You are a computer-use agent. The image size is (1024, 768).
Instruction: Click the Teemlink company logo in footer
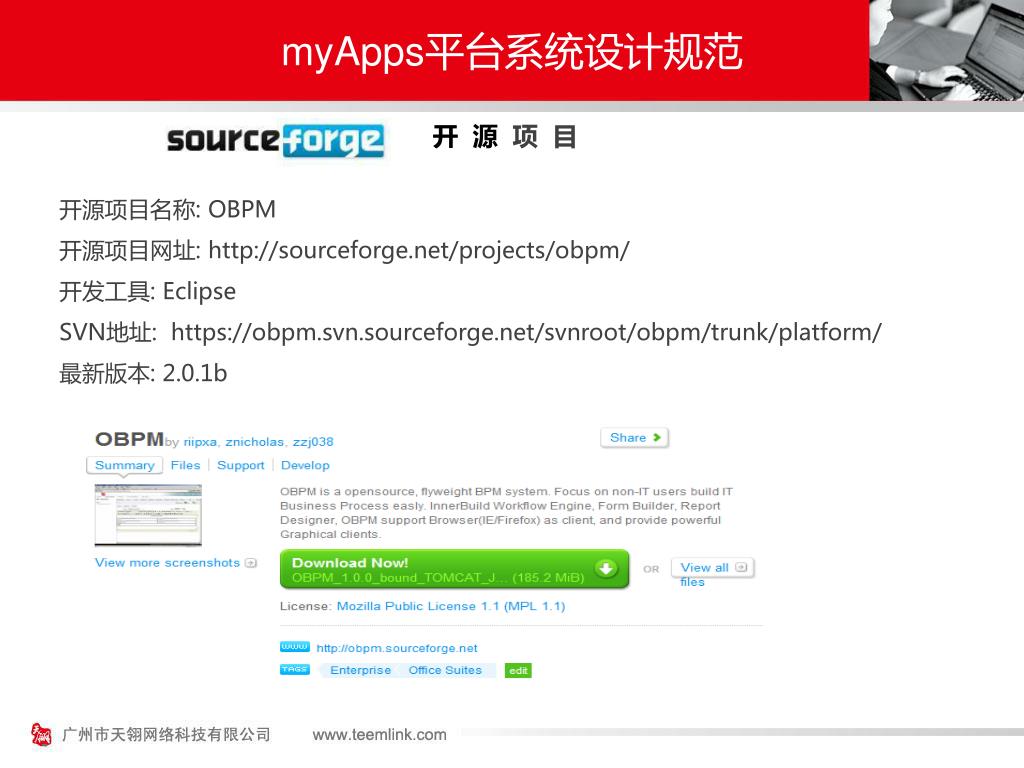click(41, 734)
